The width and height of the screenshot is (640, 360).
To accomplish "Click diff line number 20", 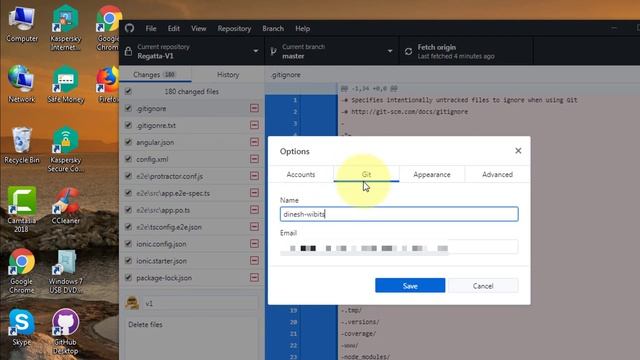I will click(x=293, y=322).
